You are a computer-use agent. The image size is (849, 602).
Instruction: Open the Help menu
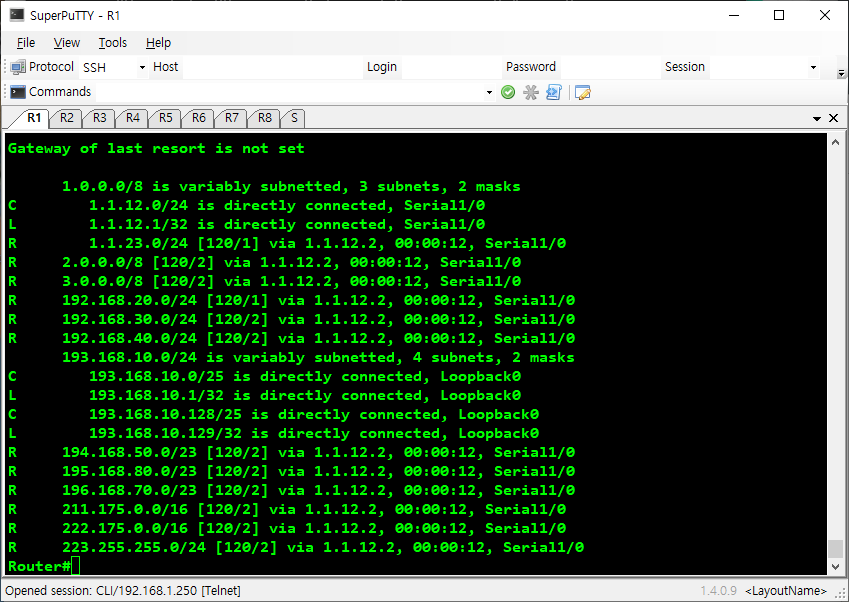click(158, 43)
